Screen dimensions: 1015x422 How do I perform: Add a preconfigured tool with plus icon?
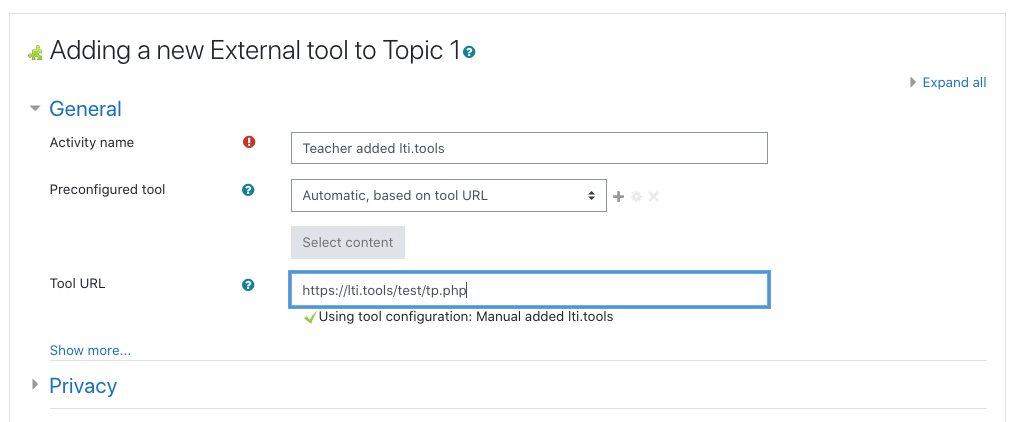[619, 196]
